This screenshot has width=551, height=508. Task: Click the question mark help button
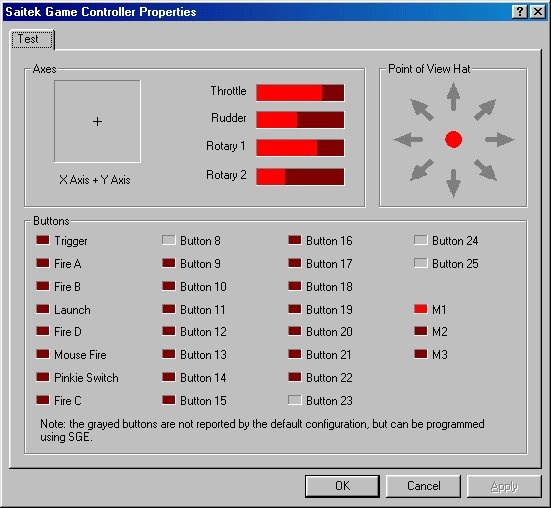pyautogui.click(x=519, y=12)
